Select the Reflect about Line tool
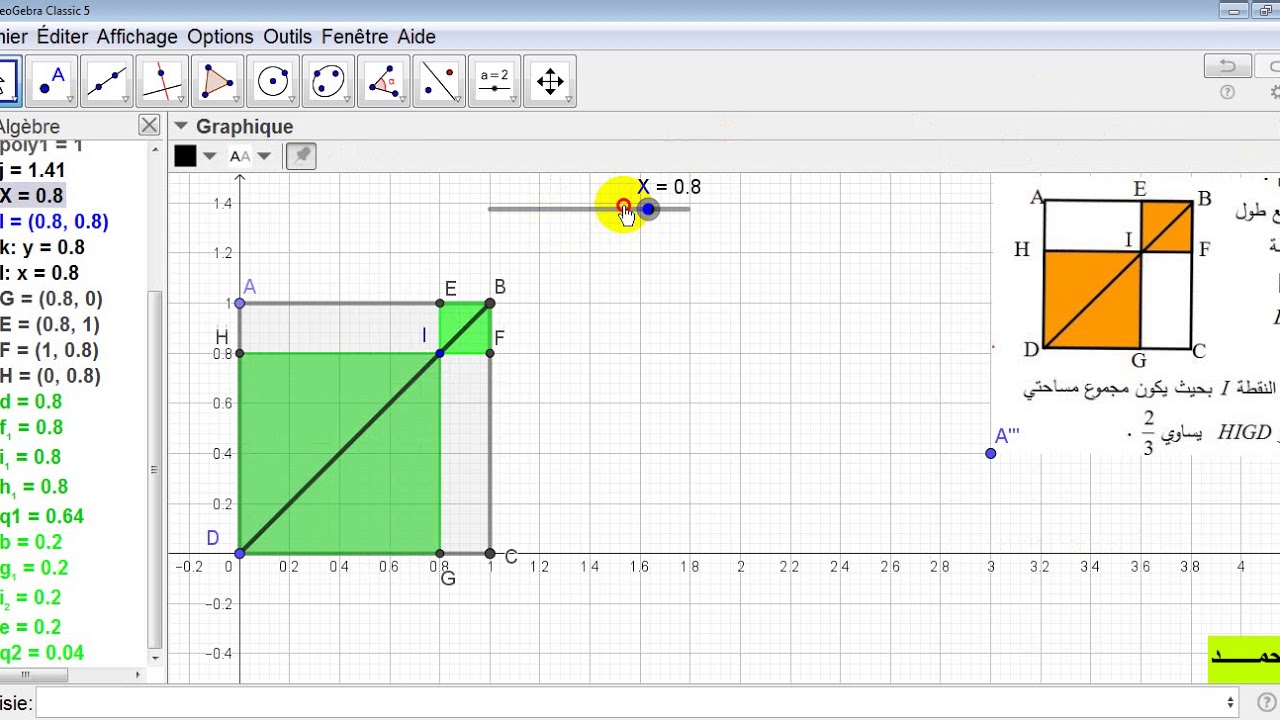Viewport: 1280px width, 720px height. (x=439, y=82)
